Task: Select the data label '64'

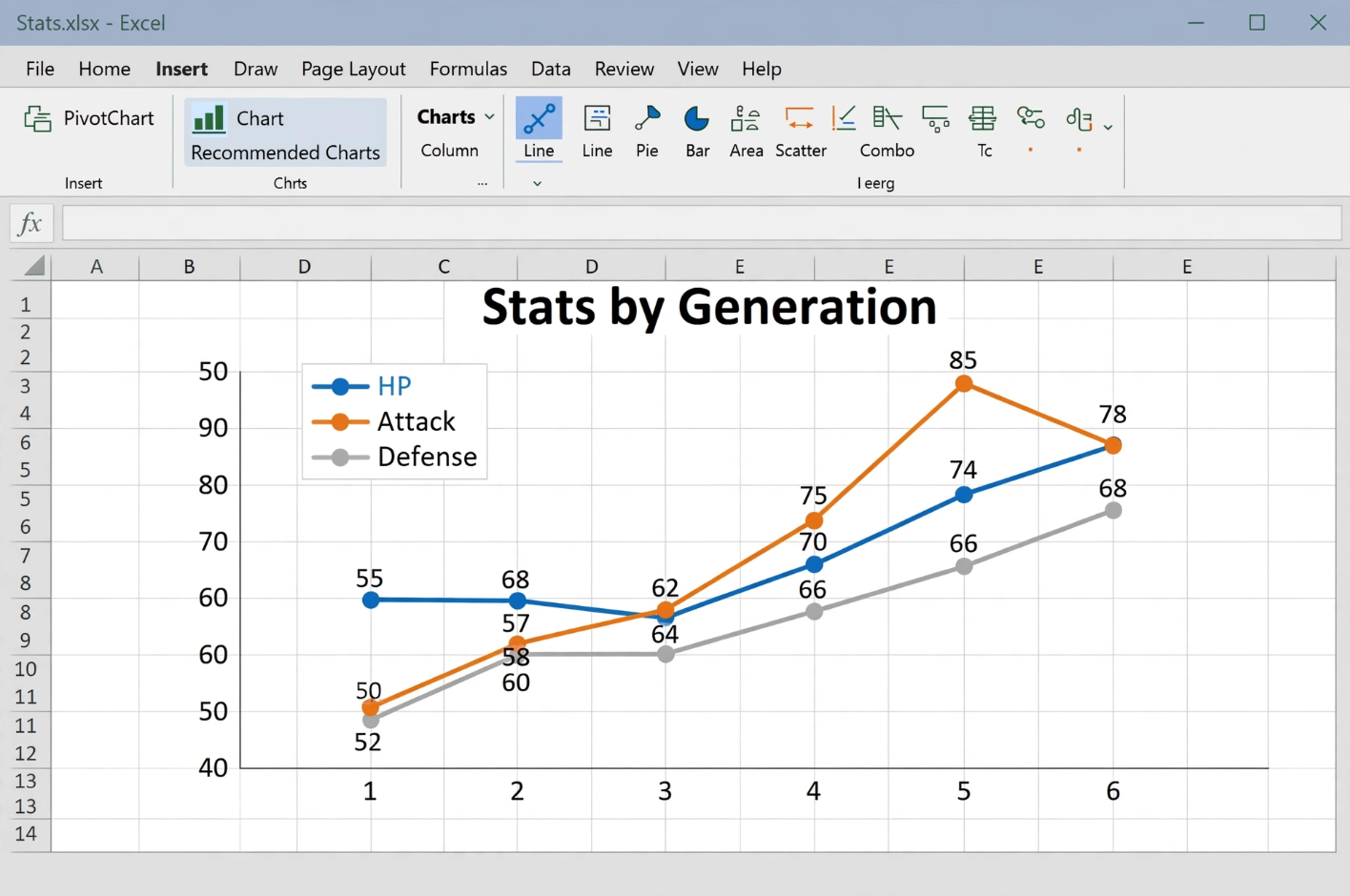Action: coord(665,635)
